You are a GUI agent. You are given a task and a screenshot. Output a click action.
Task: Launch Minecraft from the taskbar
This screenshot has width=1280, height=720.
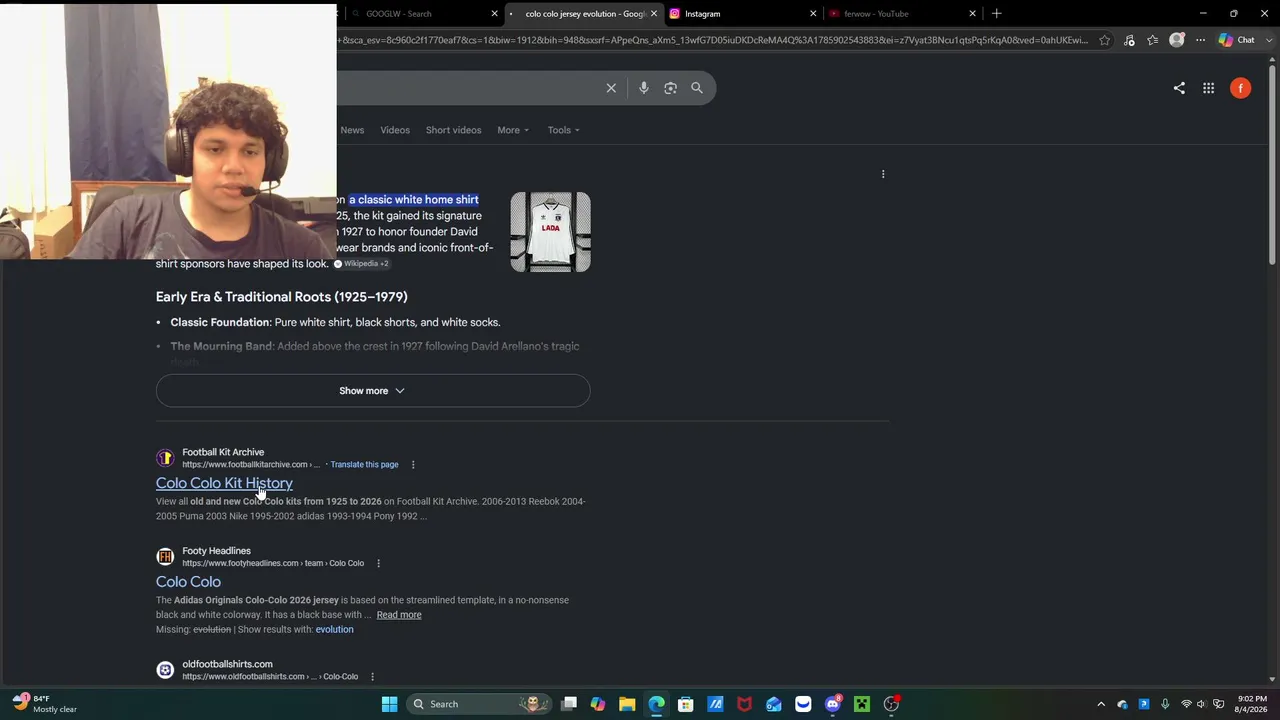[x=862, y=704]
